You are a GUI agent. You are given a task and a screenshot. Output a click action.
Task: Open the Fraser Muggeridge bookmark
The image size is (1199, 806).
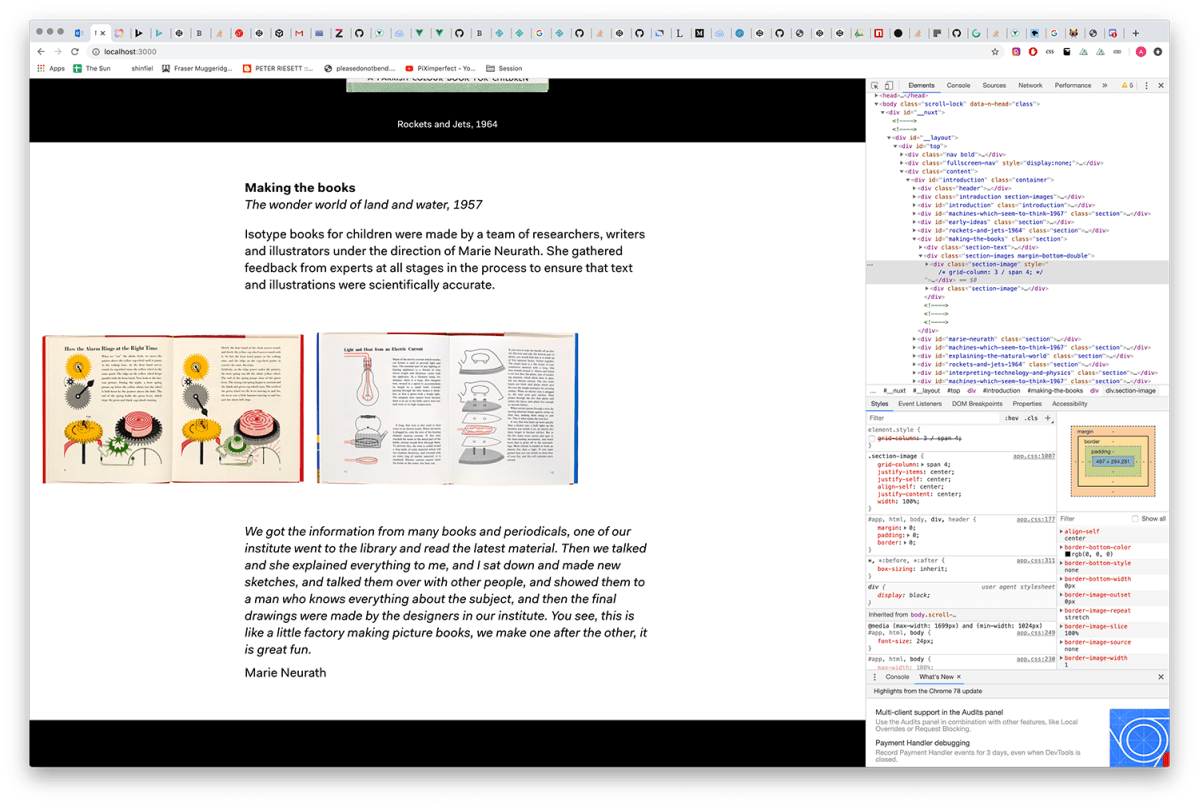197,68
